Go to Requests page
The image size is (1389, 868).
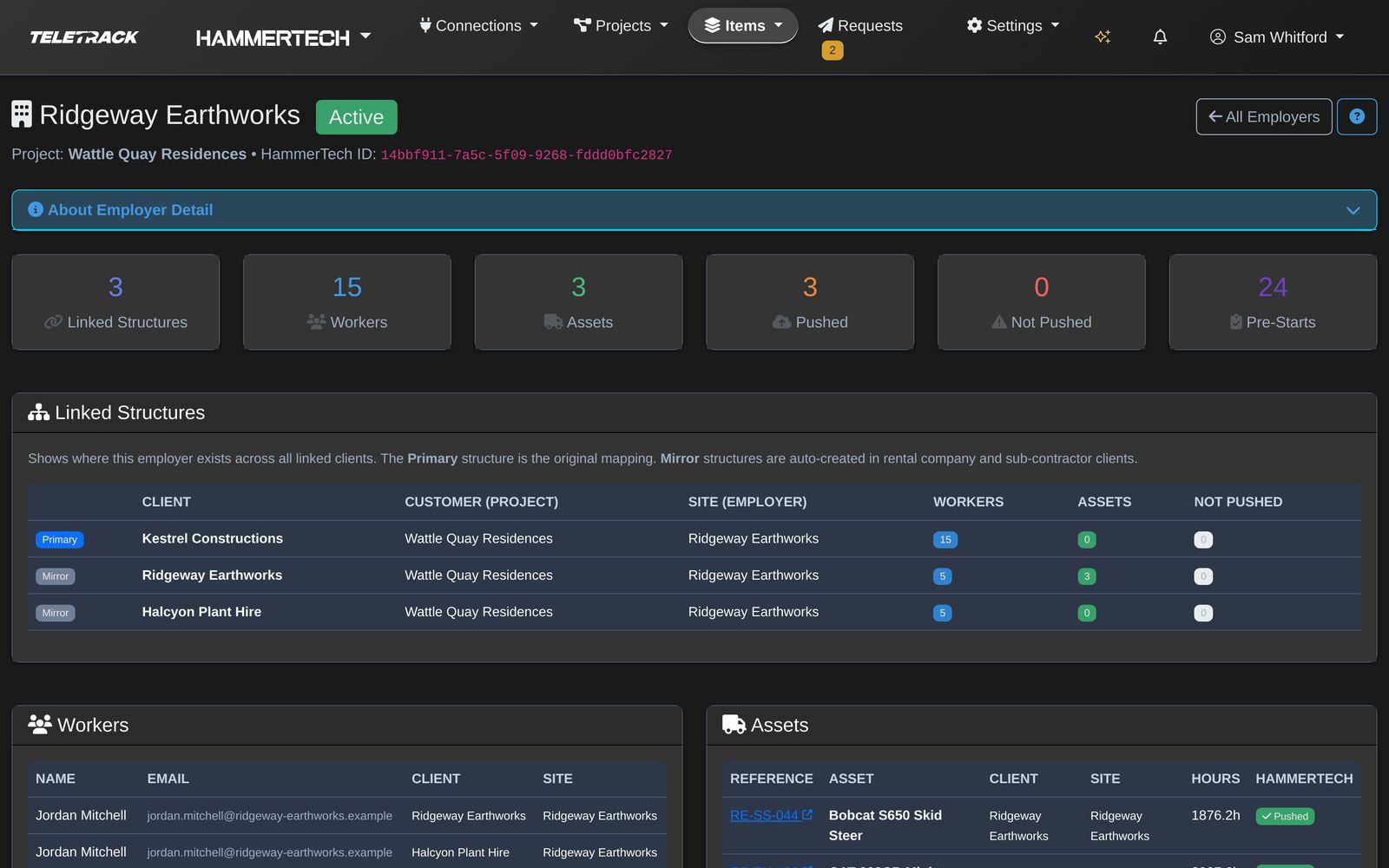(x=860, y=26)
